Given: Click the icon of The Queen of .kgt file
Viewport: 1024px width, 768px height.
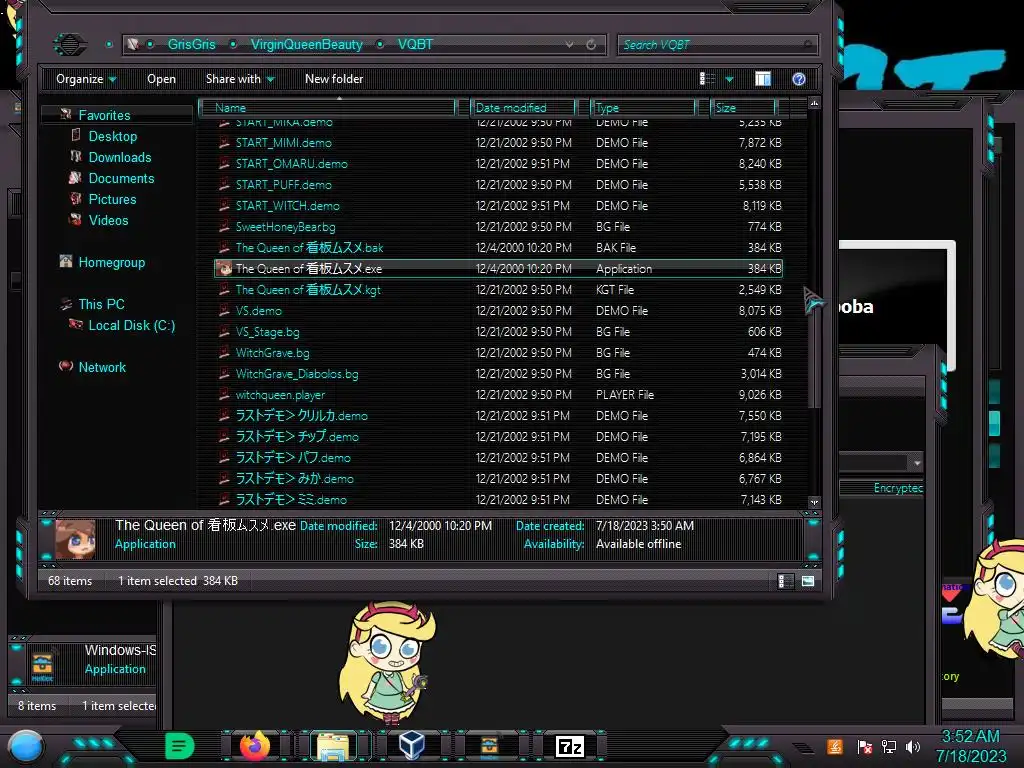Looking at the screenshot, I should 224,289.
